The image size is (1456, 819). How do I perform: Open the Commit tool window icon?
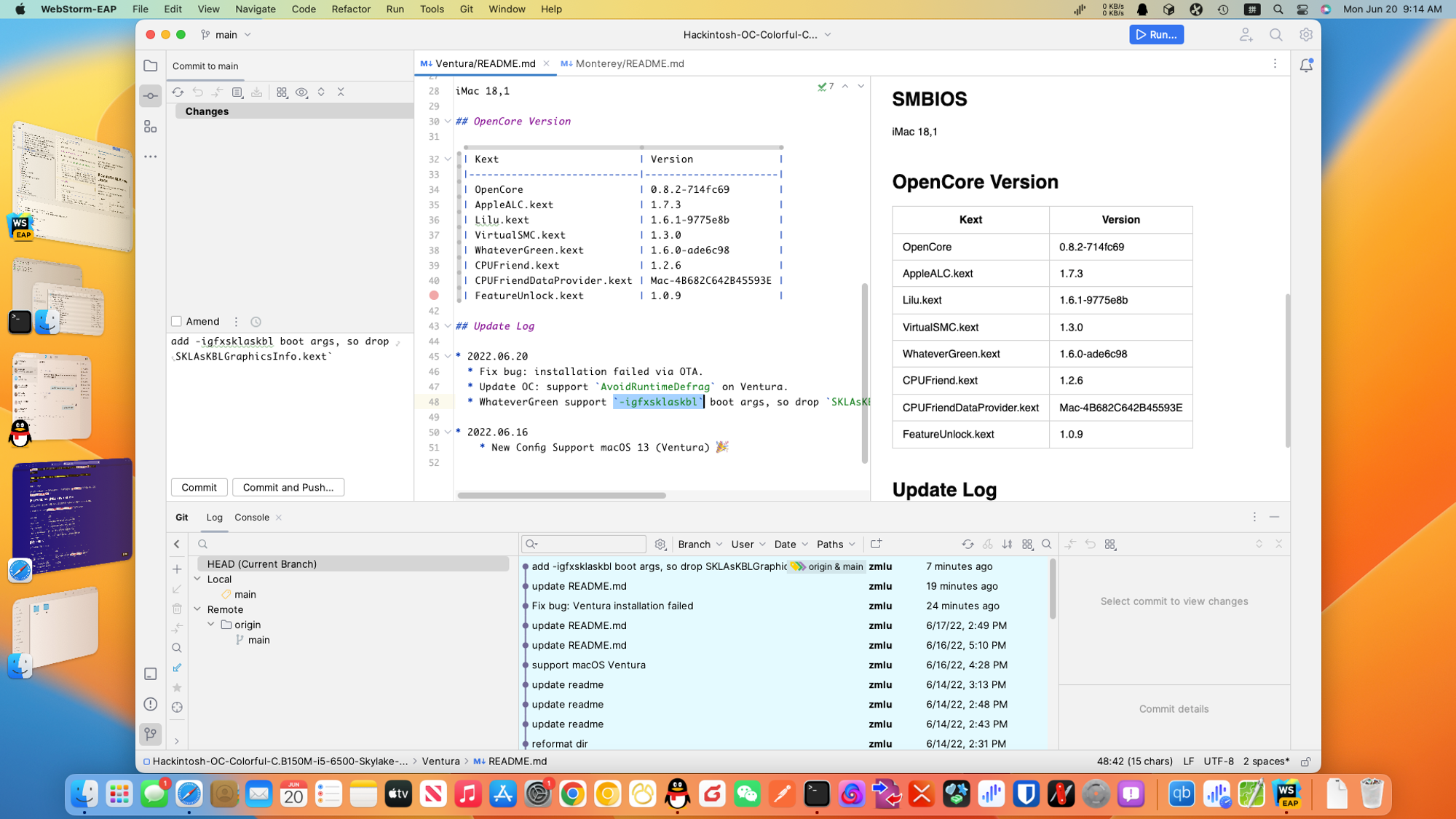coord(151,96)
